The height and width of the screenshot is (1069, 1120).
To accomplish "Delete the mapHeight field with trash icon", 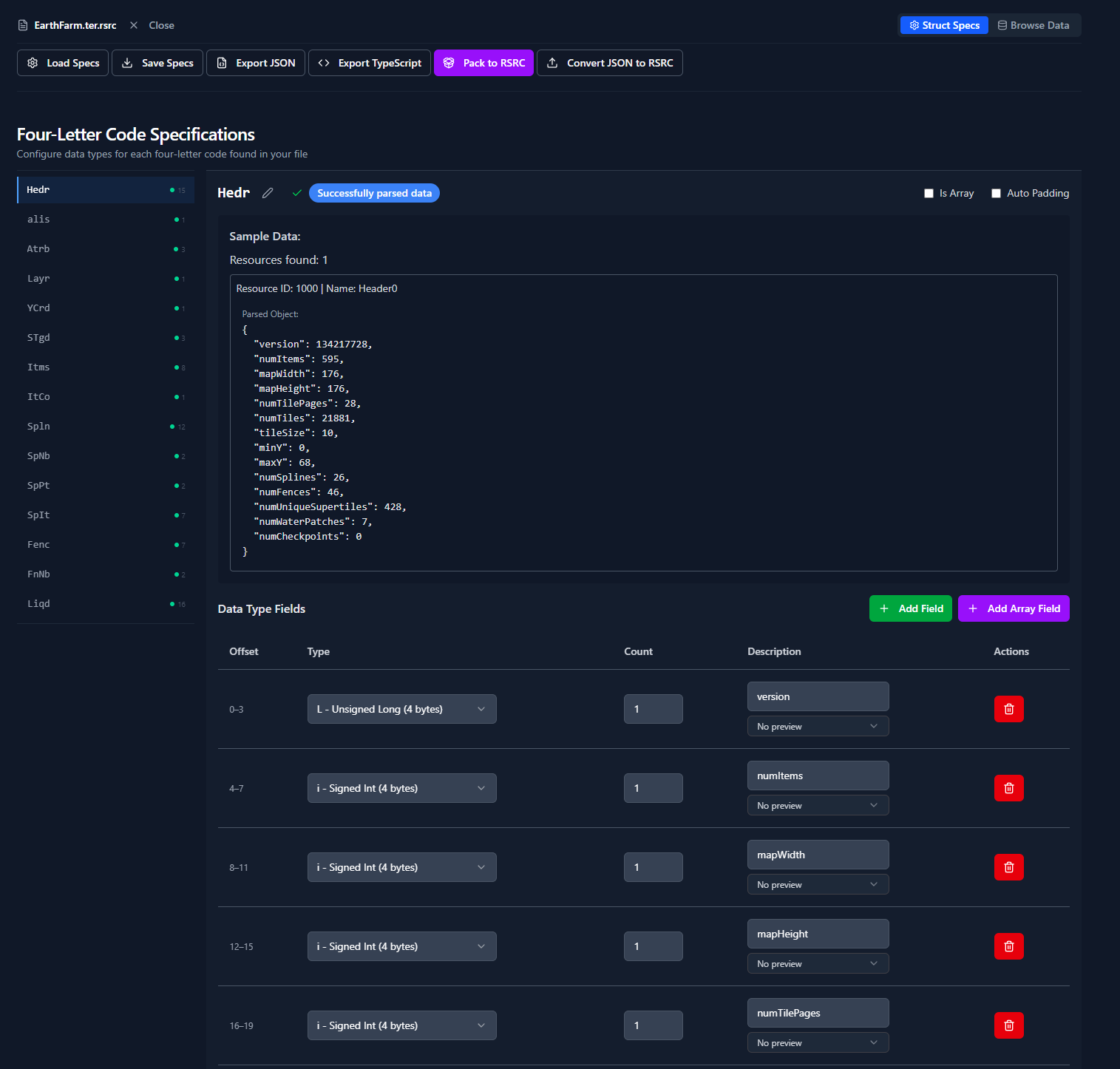I will (x=1008, y=946).
